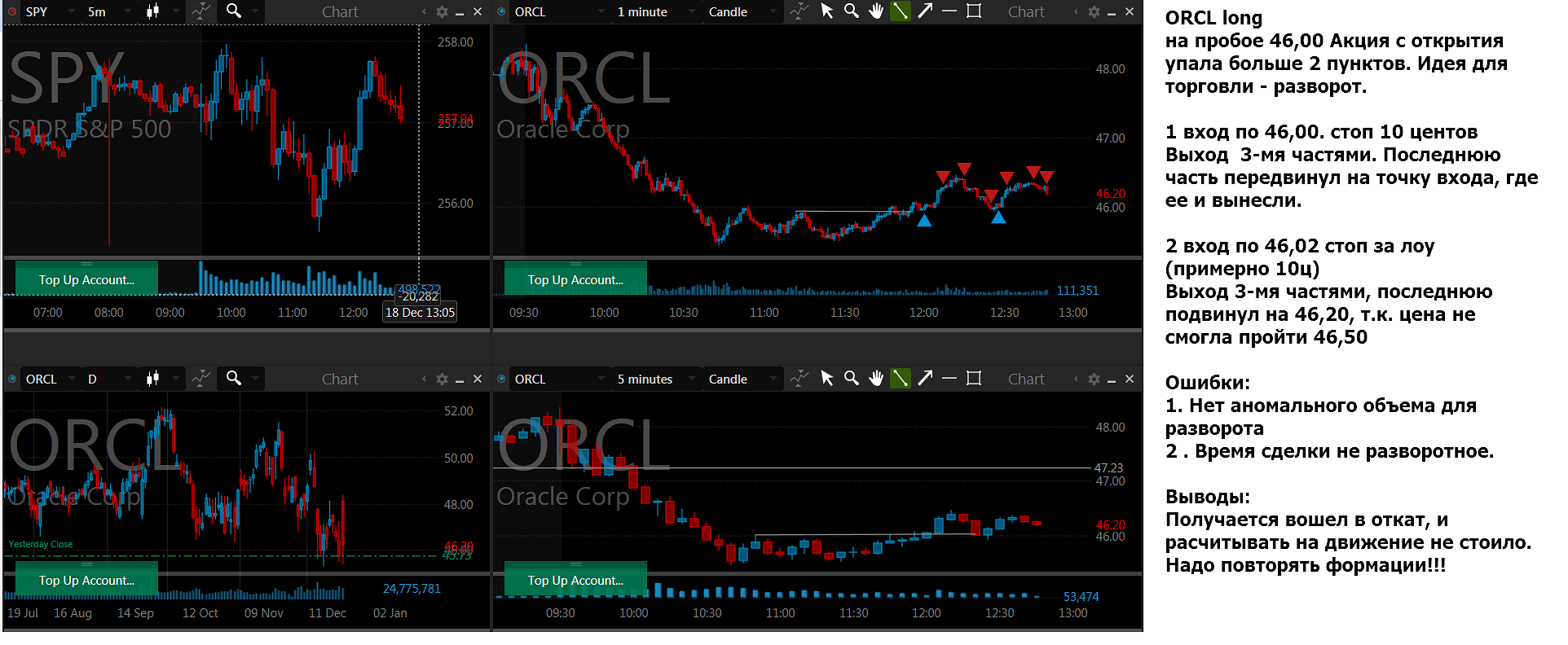The image size is (1568, 645).
Task: Select the green trend line tool in 1 minute chart
Action: pyautogui.click(x=900, y=11)
